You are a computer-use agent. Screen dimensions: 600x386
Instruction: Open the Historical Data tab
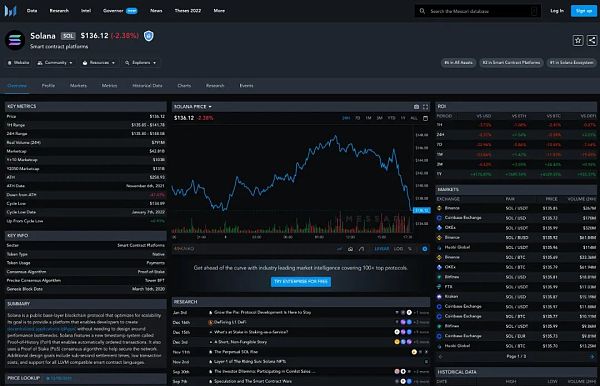pyautogui.click(x=147, y=86)
